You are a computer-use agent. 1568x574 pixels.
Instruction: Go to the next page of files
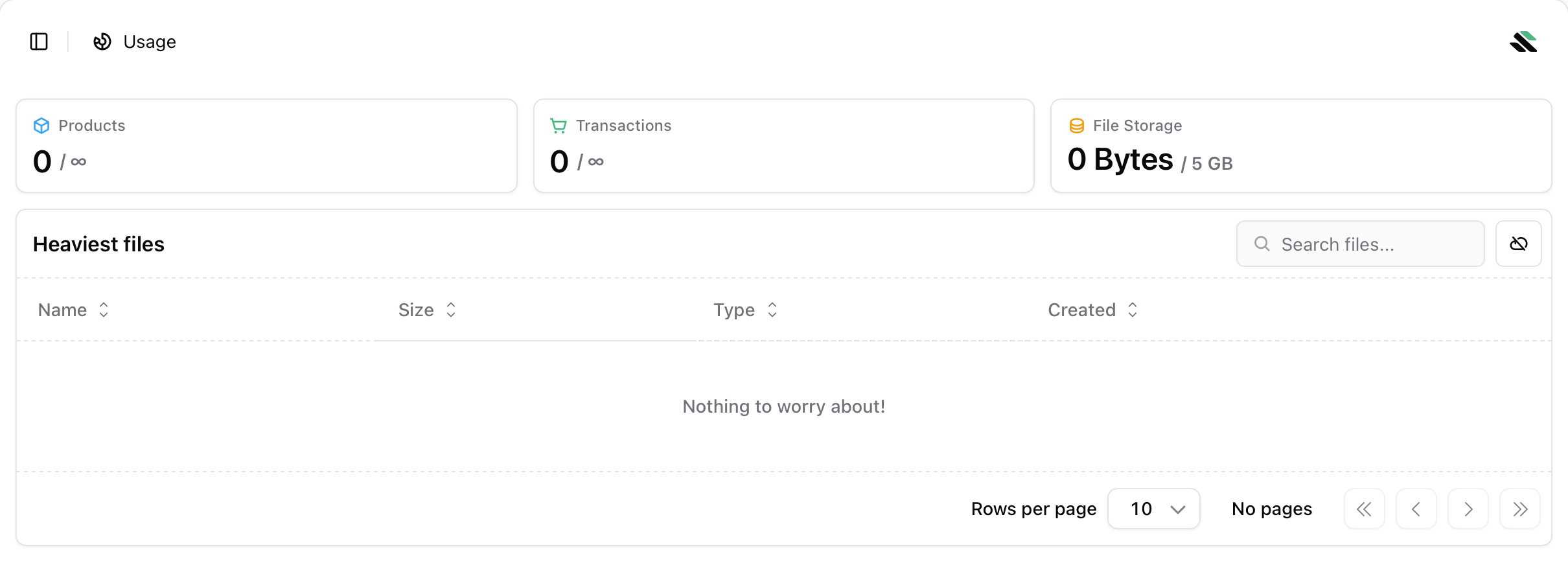[1468, 509]
